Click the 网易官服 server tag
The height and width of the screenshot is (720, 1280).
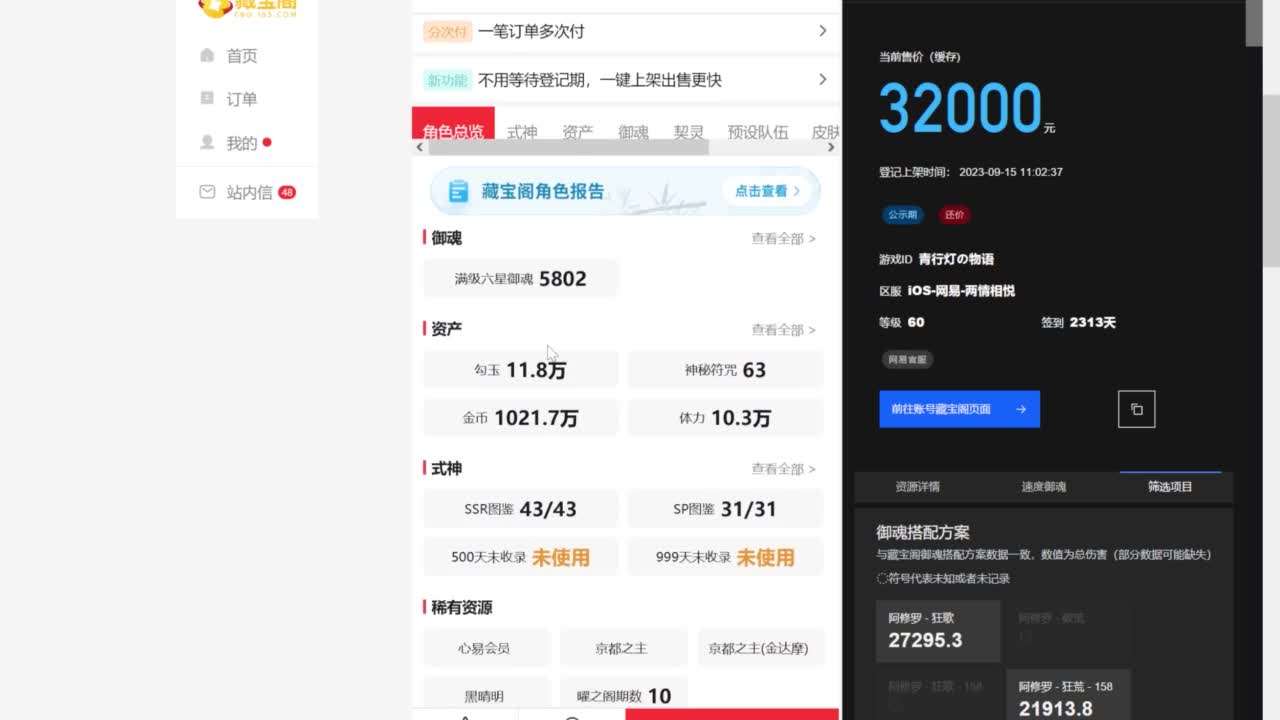[x=907, y=359]
